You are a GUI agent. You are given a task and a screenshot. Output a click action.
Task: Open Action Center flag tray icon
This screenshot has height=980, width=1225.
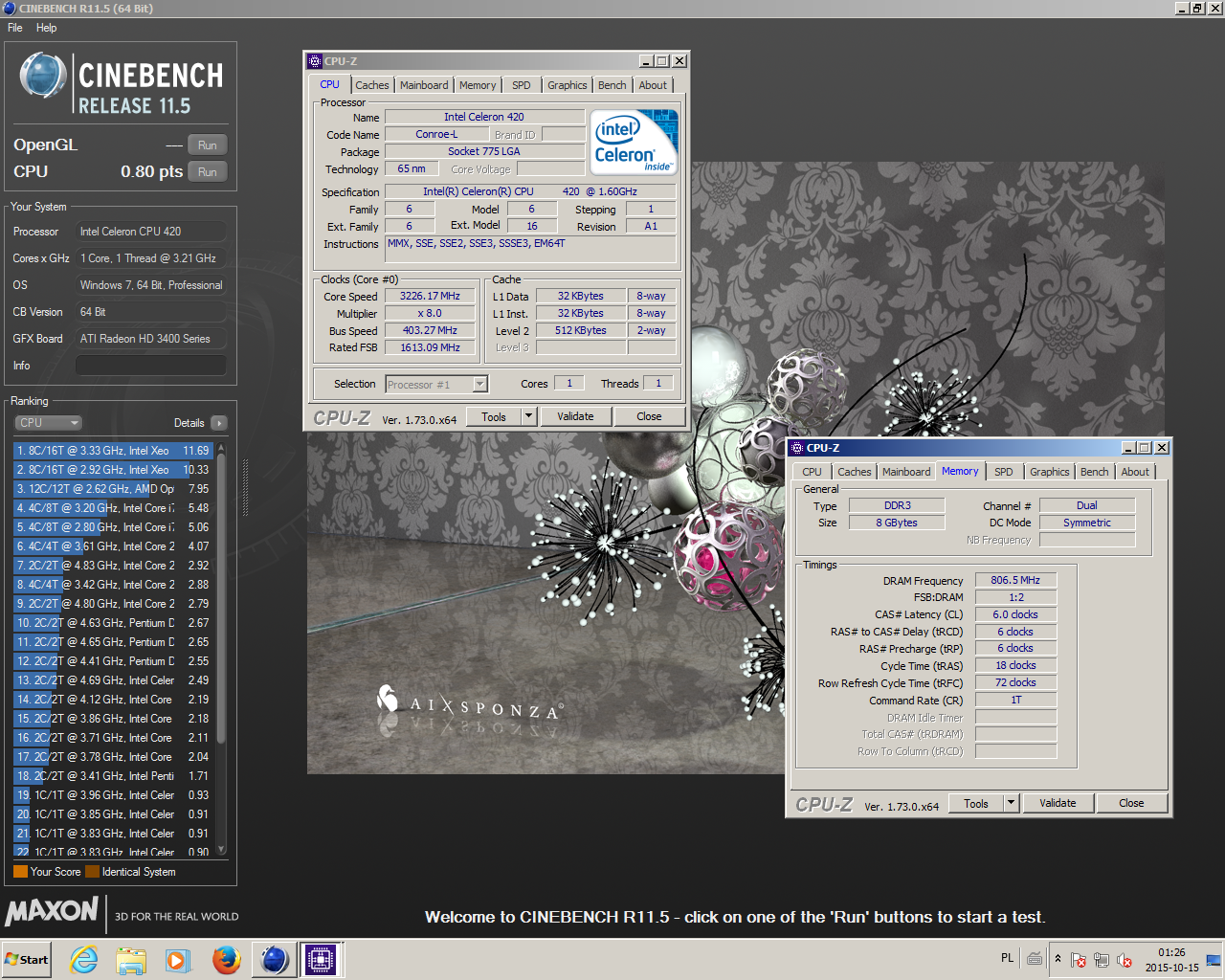click(x=1079, y=960)
